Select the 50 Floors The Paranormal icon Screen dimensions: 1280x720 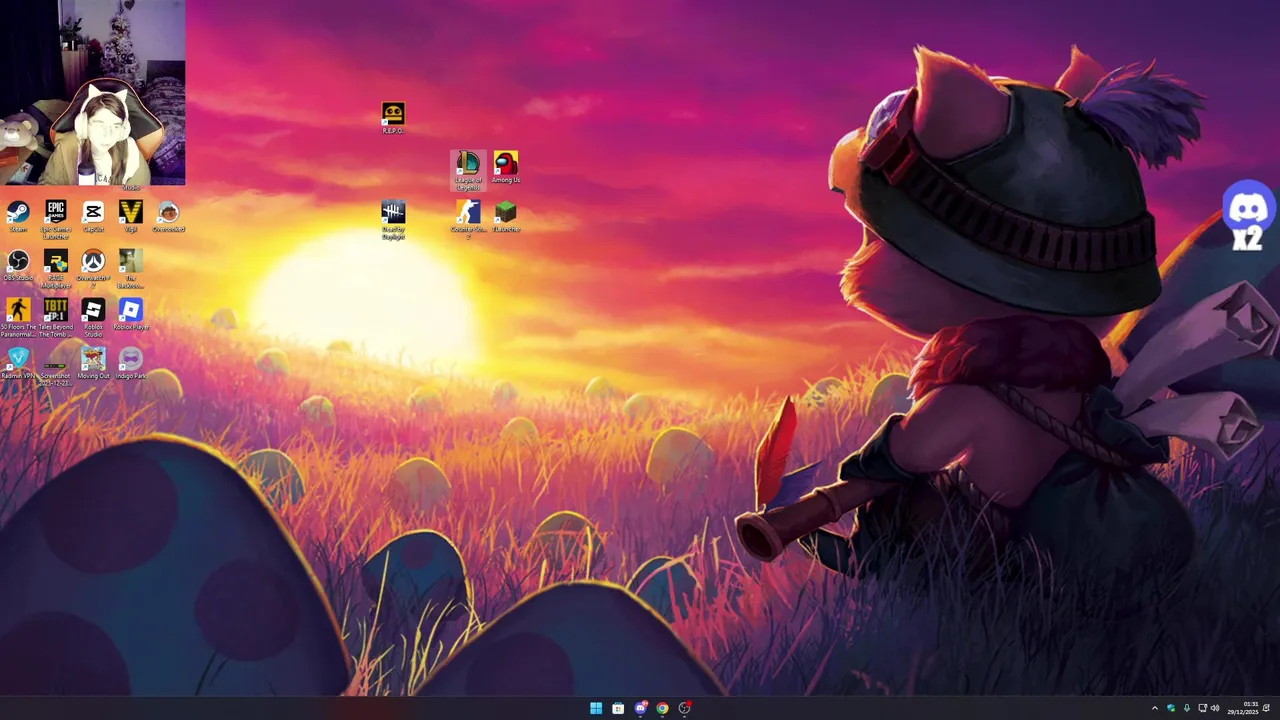(x=18, y=318)
